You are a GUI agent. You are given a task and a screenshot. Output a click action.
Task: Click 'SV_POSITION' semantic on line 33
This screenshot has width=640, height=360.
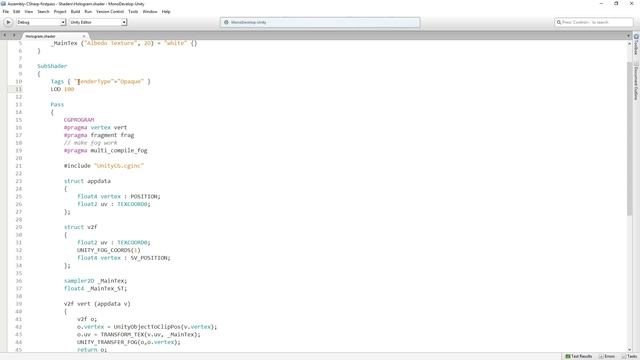[149, 258]
